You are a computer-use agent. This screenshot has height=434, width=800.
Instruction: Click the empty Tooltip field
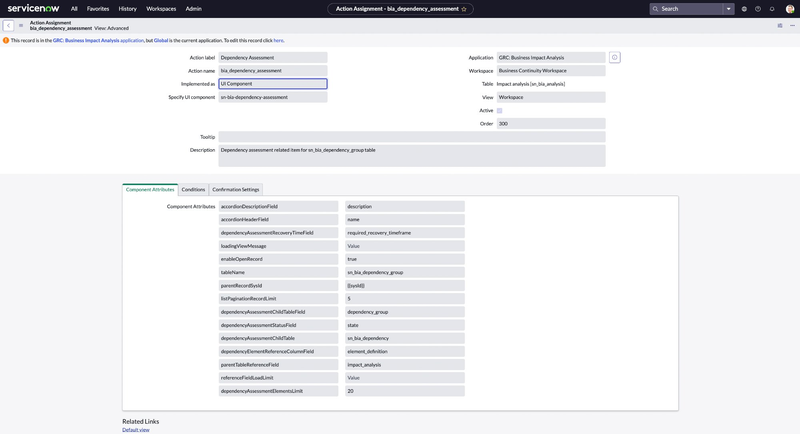tap(412, 137)
